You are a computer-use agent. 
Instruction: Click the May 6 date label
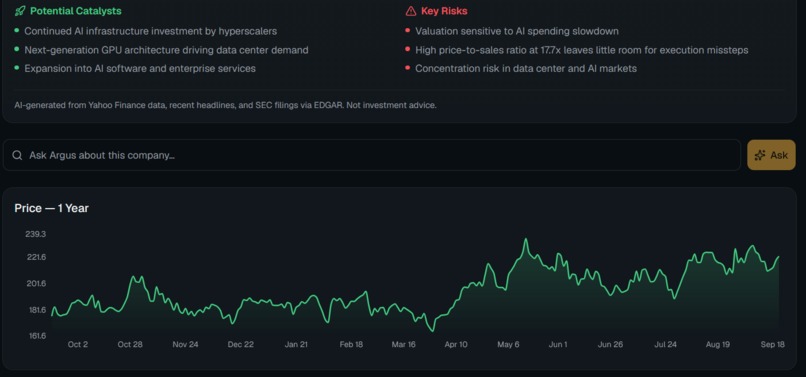[x=508, y=345]
